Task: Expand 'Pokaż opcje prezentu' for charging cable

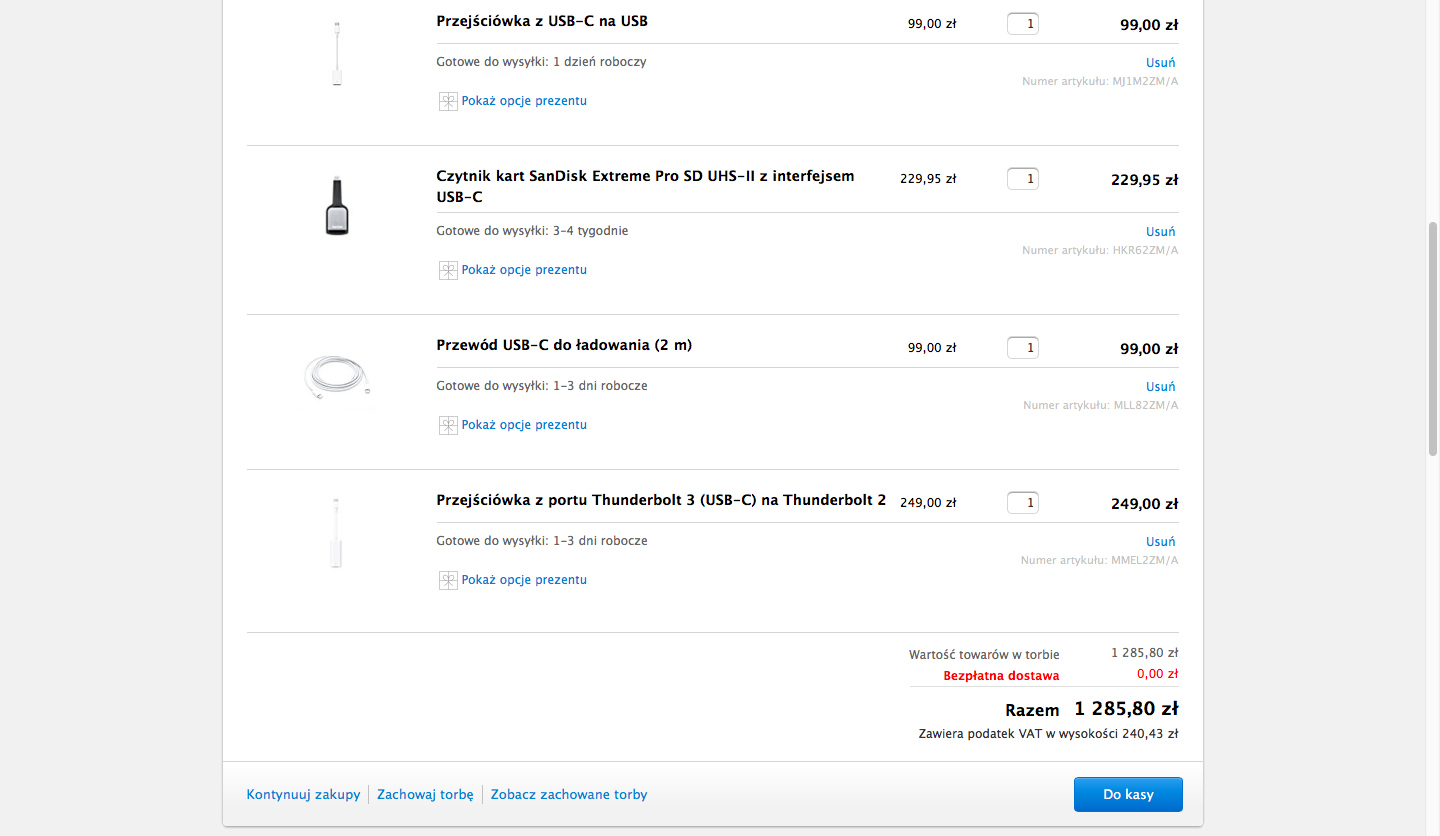Action: pyautogui.click(x=524, y=425)
